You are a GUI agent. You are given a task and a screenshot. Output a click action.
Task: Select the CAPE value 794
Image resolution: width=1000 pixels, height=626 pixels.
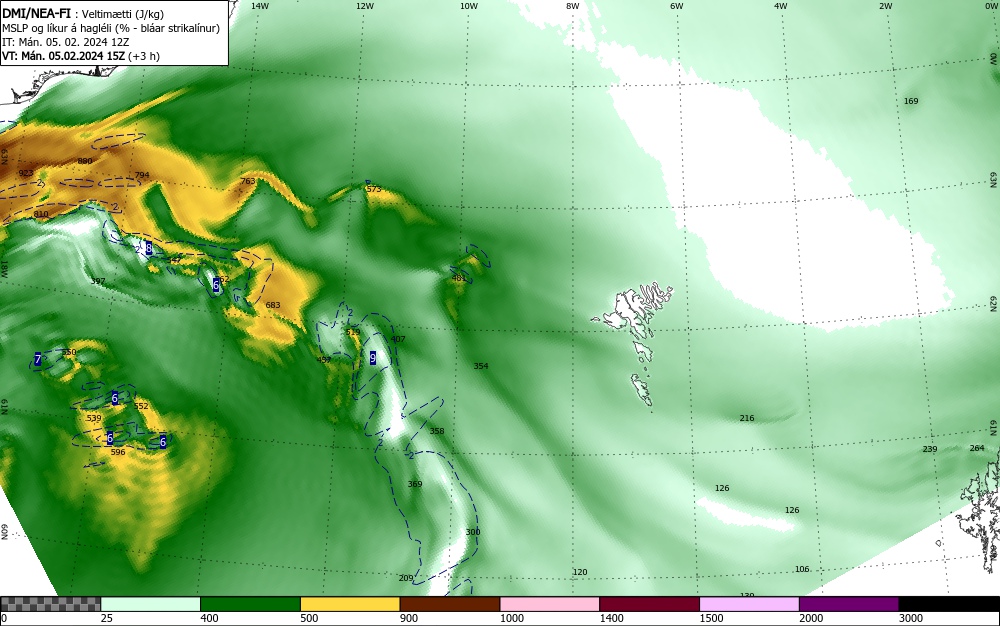tap(142, 175)
